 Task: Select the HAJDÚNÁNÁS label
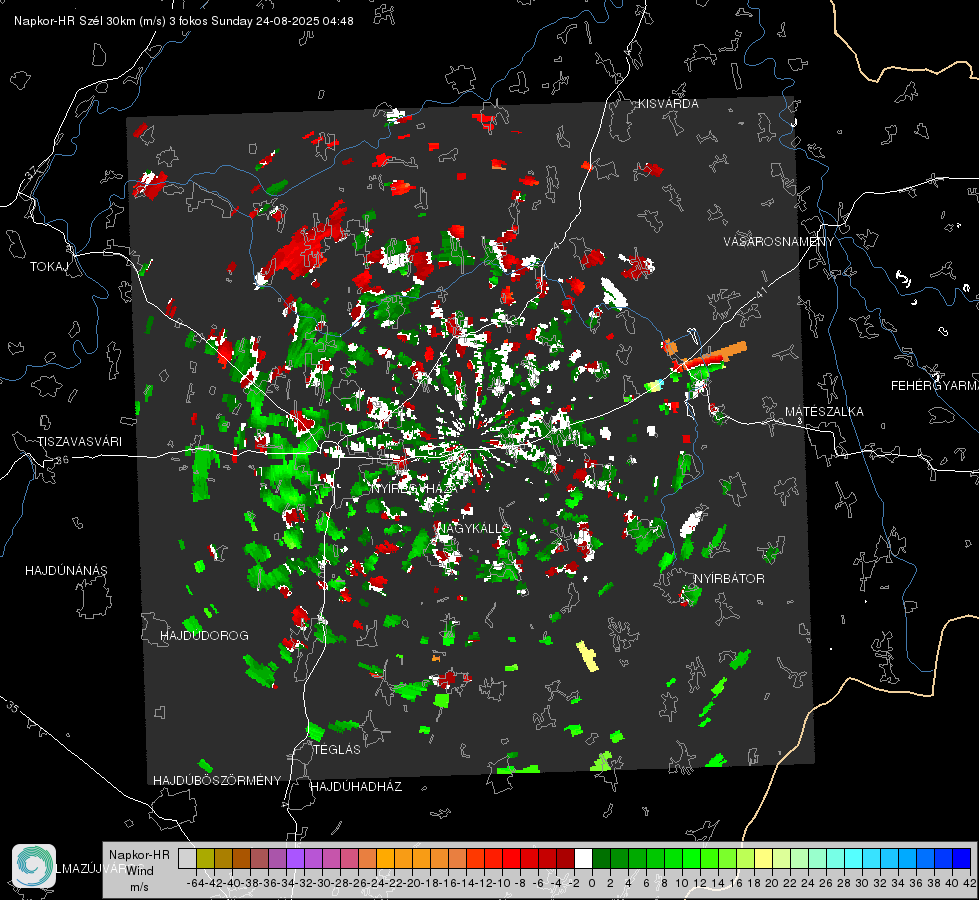point(66,570)
